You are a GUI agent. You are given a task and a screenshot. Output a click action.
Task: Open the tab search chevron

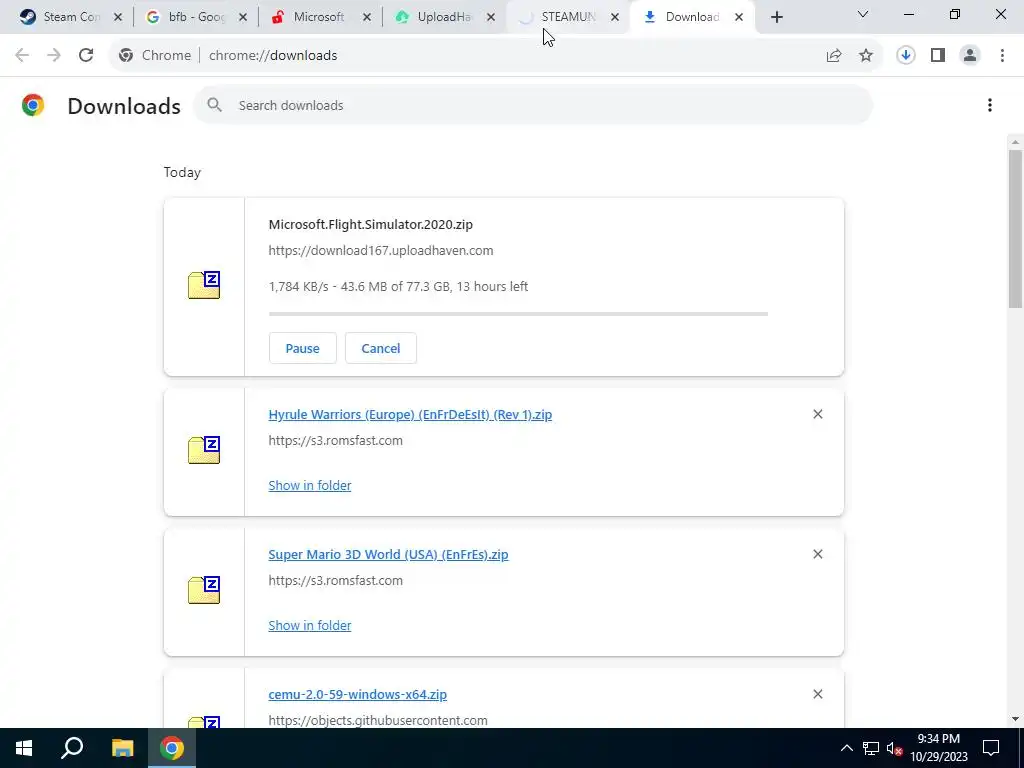click(863, 14)
